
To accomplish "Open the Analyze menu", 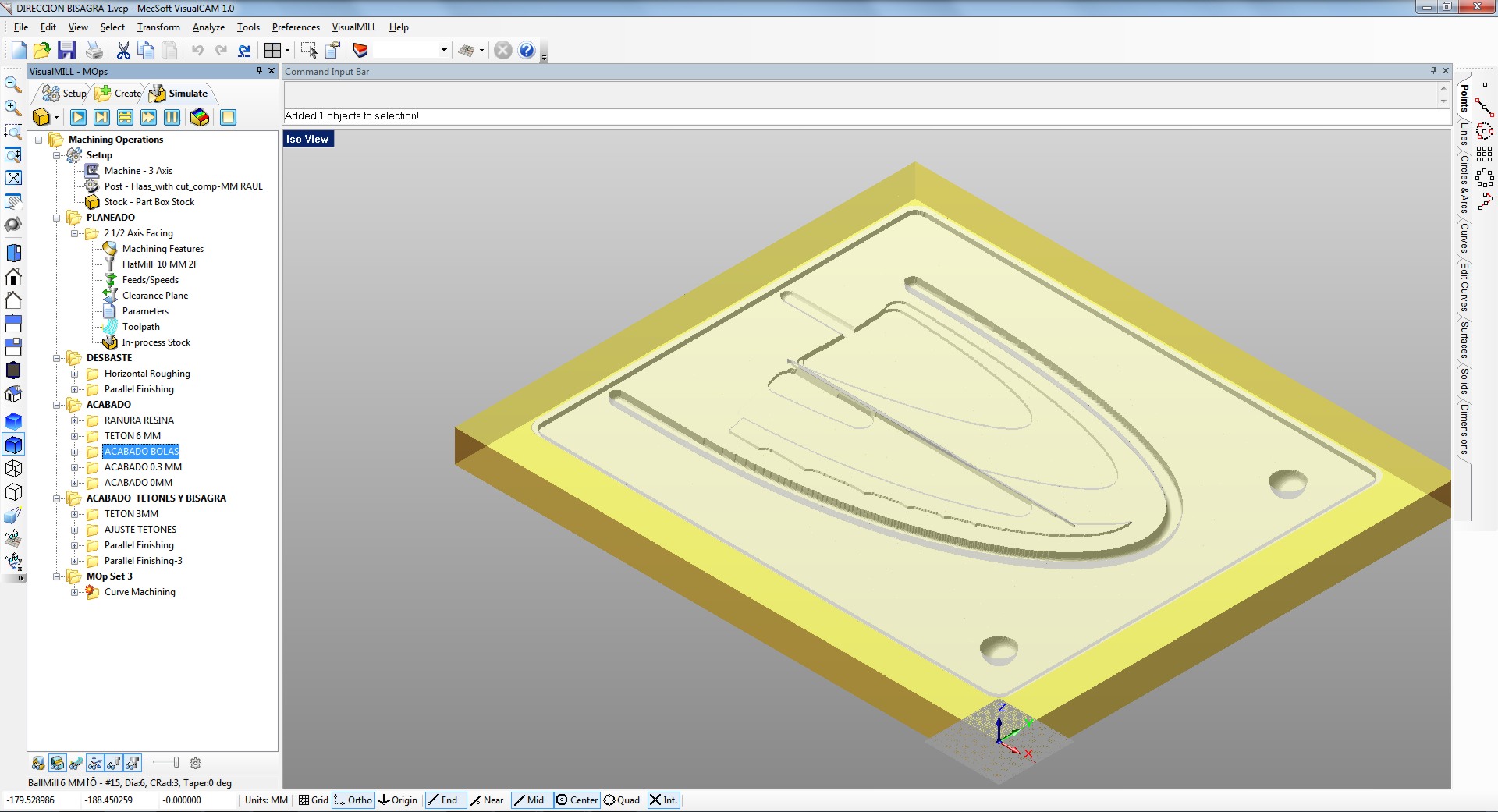I will coord(208,27).
